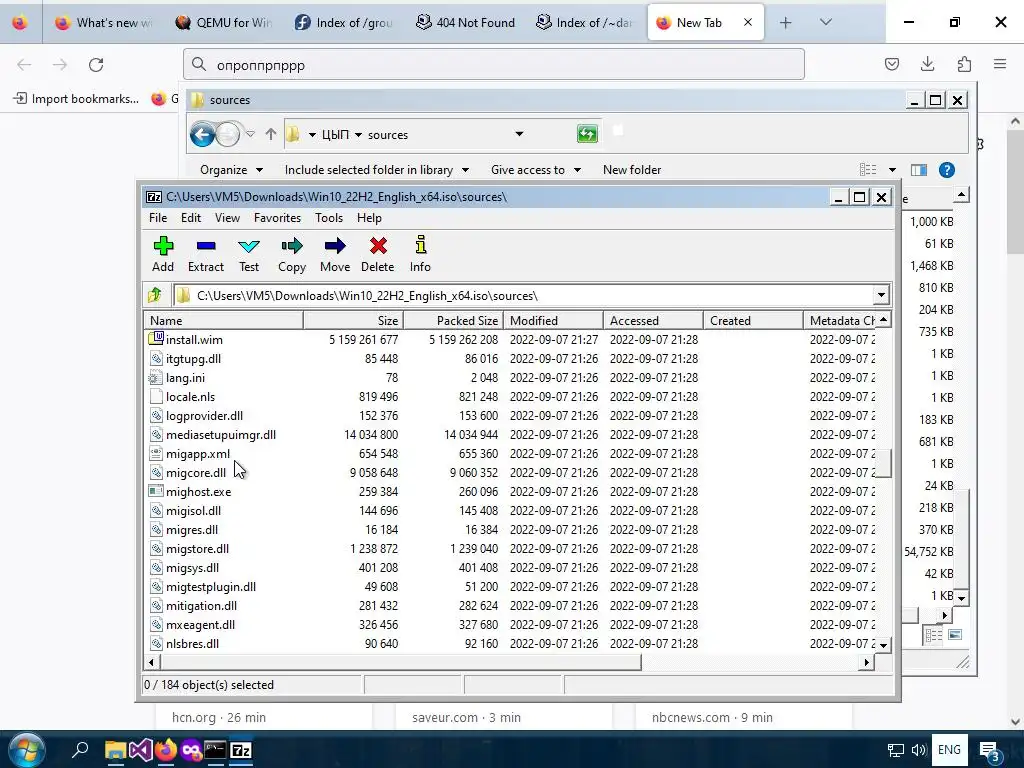Select the lang.ini file
The height and width of the screenshot is (768, 1024).
pyautogui.click(x=509, y=377)
